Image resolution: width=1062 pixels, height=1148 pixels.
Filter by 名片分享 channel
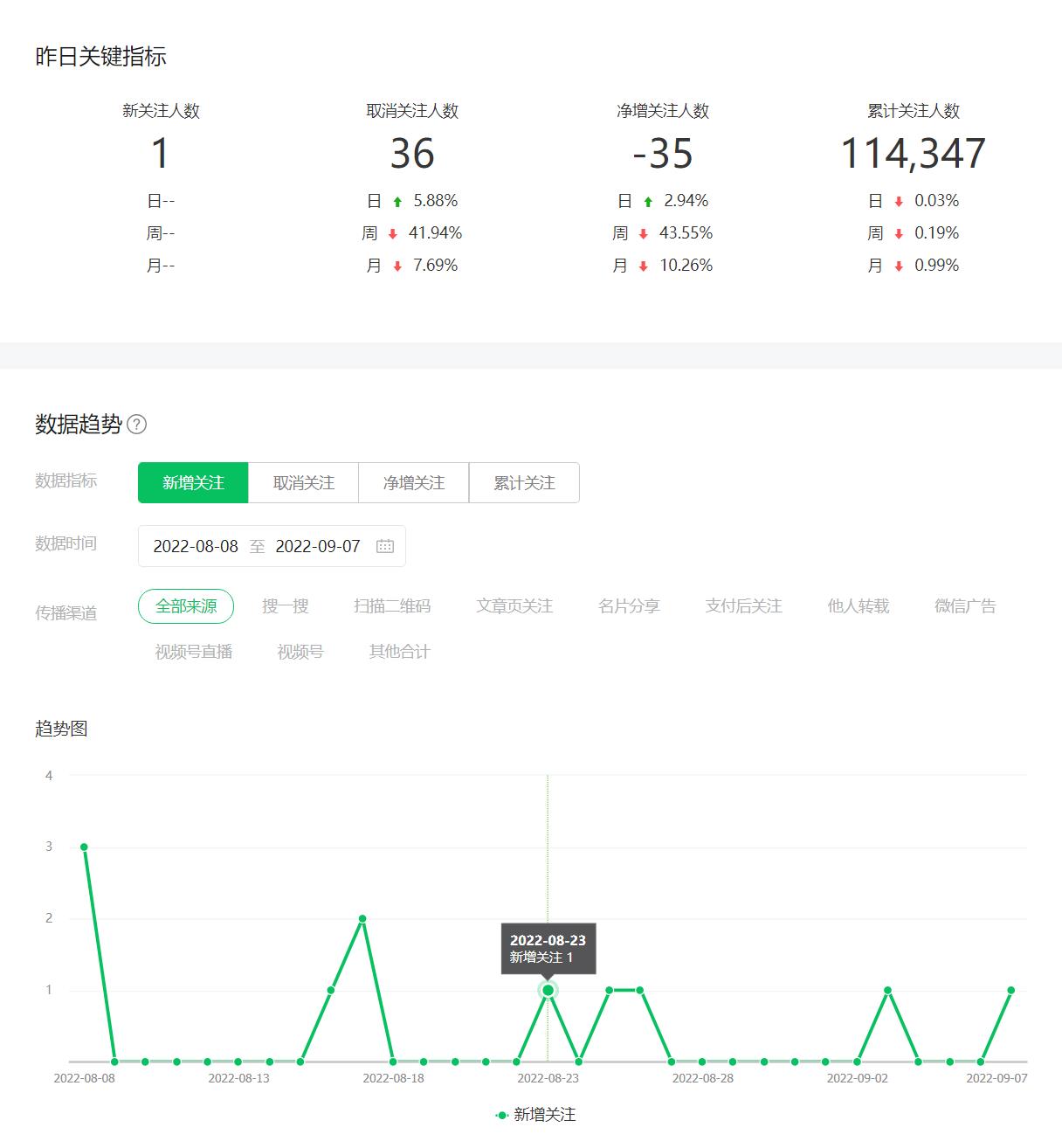[x=629, y=606]
